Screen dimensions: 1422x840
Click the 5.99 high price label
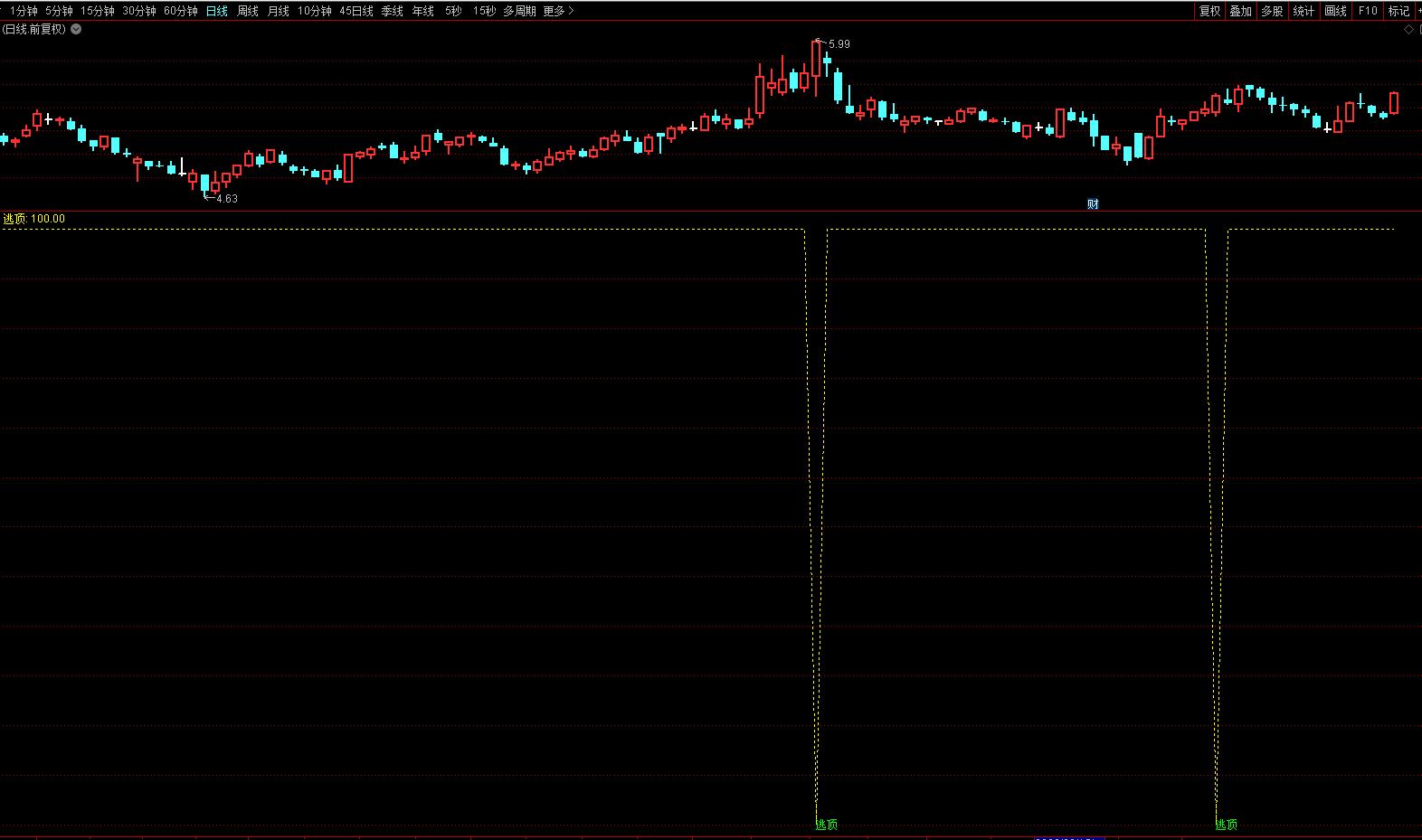click(x=839, y=44)
